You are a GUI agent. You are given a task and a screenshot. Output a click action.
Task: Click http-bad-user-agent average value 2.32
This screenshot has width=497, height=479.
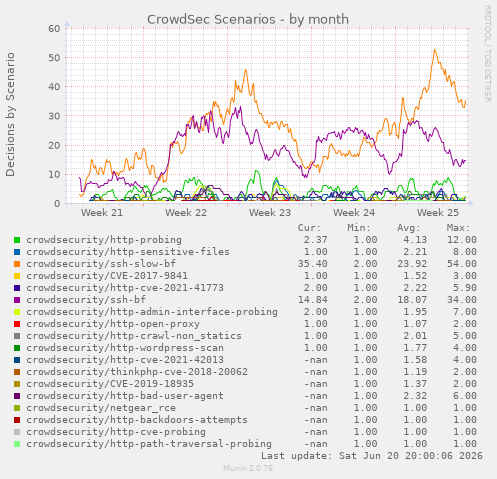415,396
